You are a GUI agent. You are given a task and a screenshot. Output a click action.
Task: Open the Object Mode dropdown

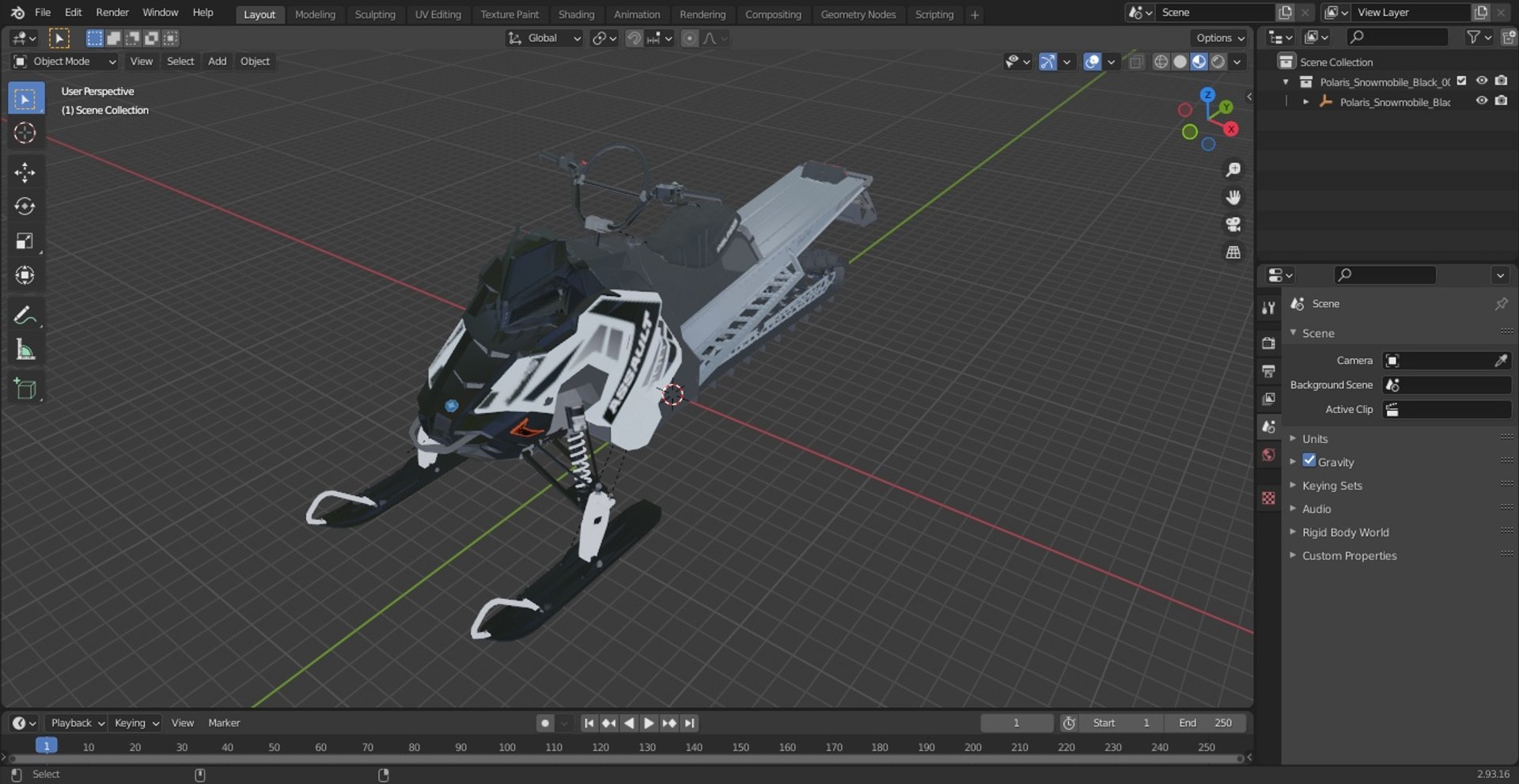pyautogui.click(x=65, y=62)
